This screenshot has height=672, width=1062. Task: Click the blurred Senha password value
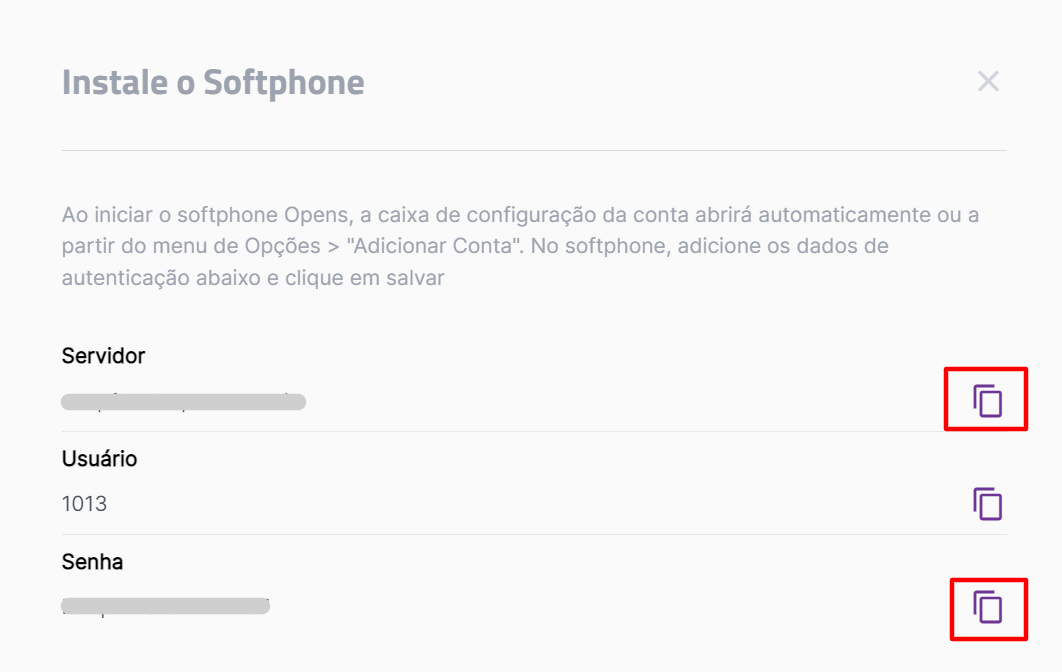coord(165,606)
